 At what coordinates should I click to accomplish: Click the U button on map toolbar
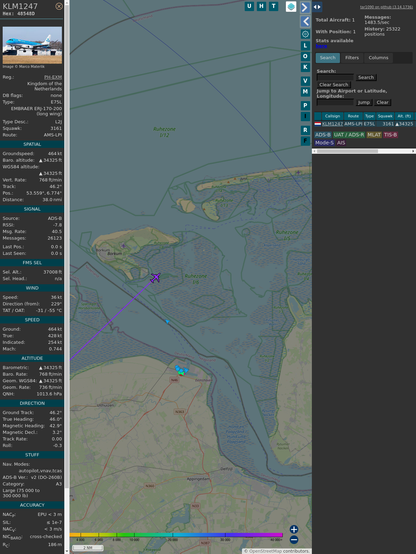click(249, 6)
